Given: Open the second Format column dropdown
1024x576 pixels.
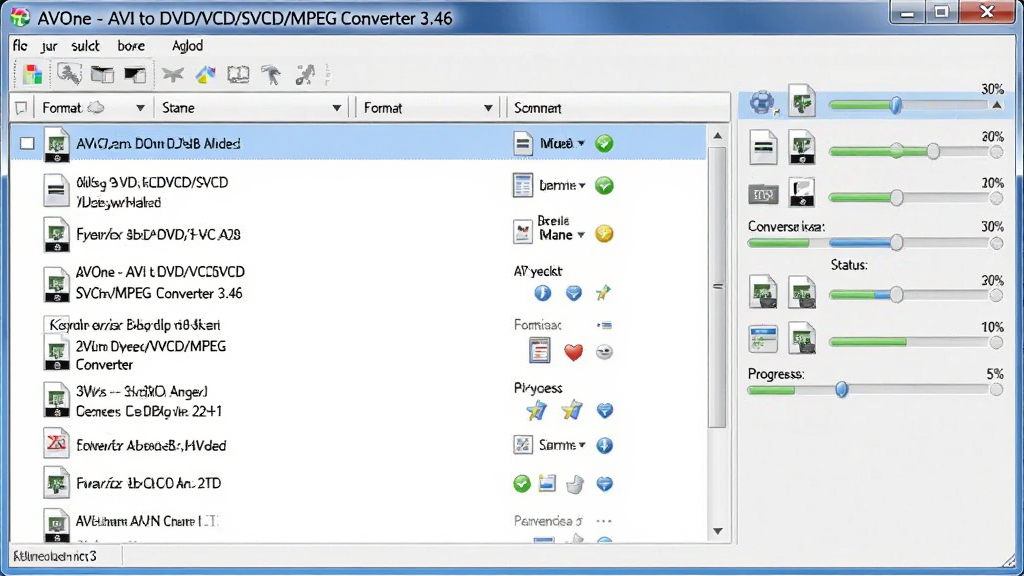Looking at the screenshot, I should (x=488, y=108).
